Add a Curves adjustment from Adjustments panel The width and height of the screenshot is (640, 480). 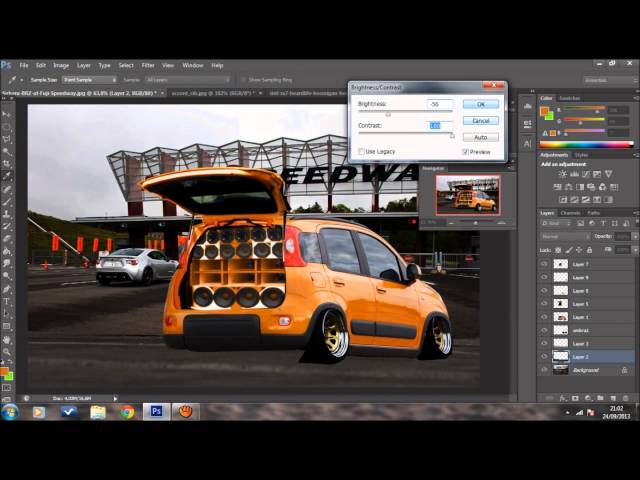pos(585,174)
